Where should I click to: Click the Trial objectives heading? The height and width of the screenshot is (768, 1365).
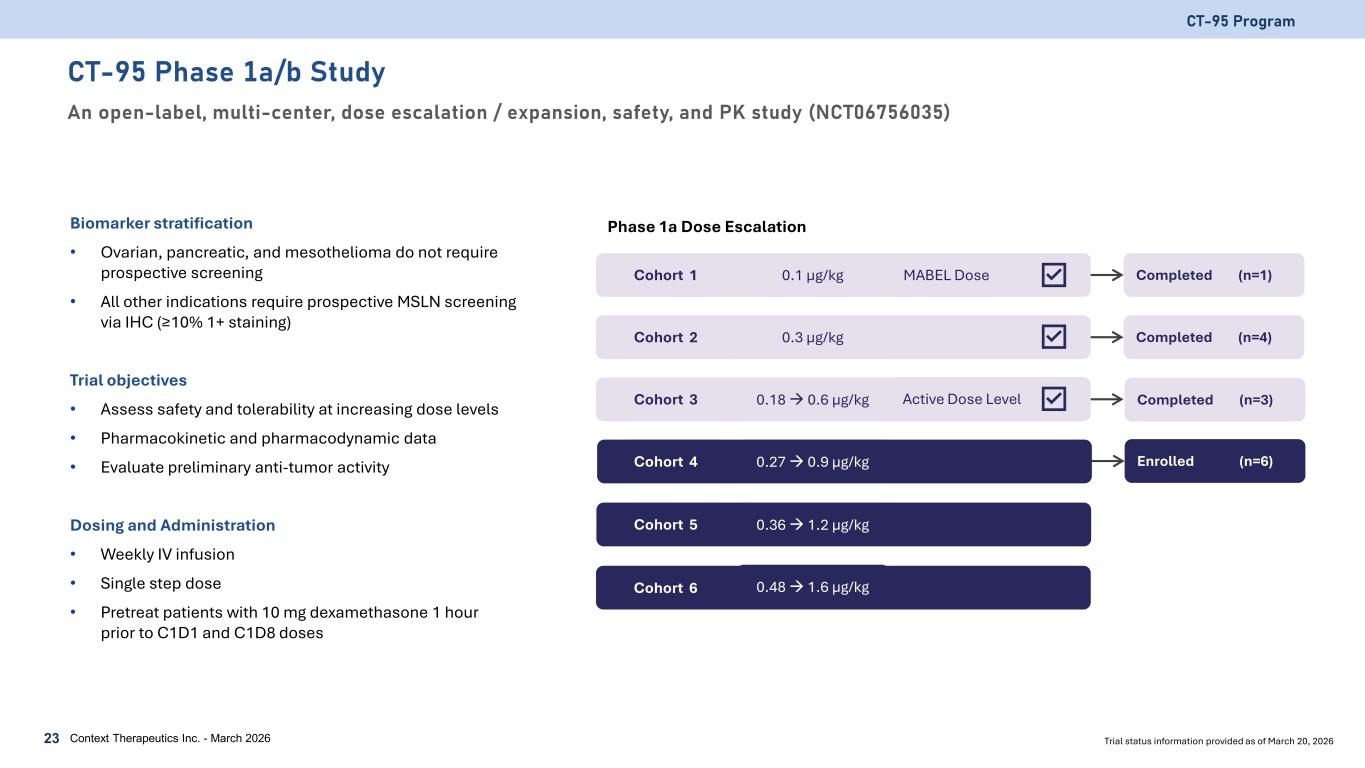[128, 381]
